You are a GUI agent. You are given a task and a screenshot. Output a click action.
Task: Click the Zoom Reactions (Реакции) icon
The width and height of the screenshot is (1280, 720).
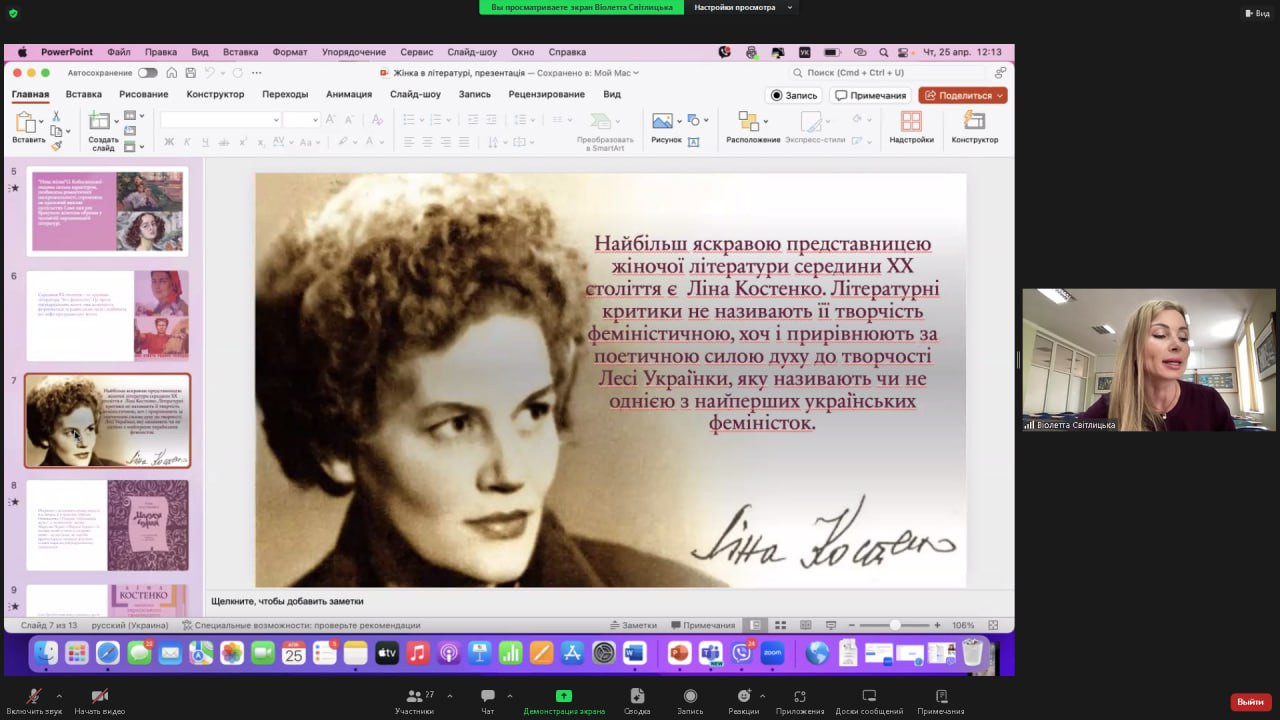pyautogui.click(x=743, y=696)
